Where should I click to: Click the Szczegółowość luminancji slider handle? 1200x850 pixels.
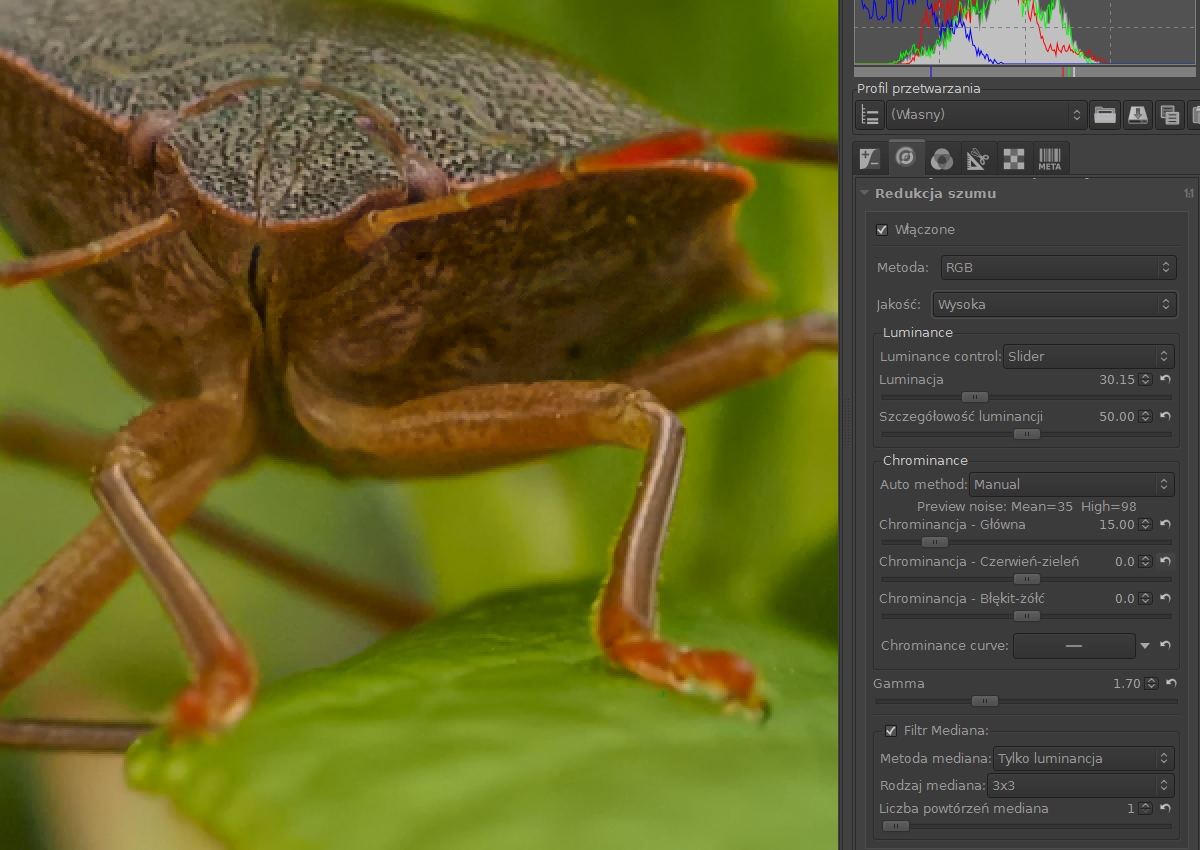(x=1026, y=434)
